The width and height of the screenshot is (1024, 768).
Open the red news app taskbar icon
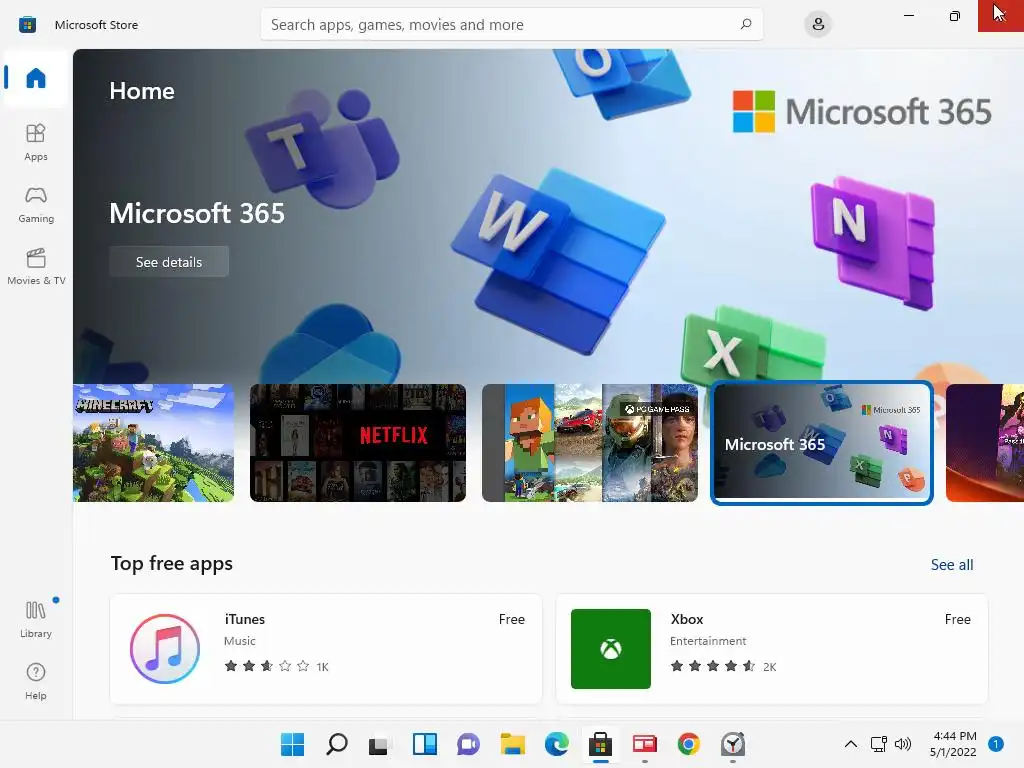tap(645, 744)
